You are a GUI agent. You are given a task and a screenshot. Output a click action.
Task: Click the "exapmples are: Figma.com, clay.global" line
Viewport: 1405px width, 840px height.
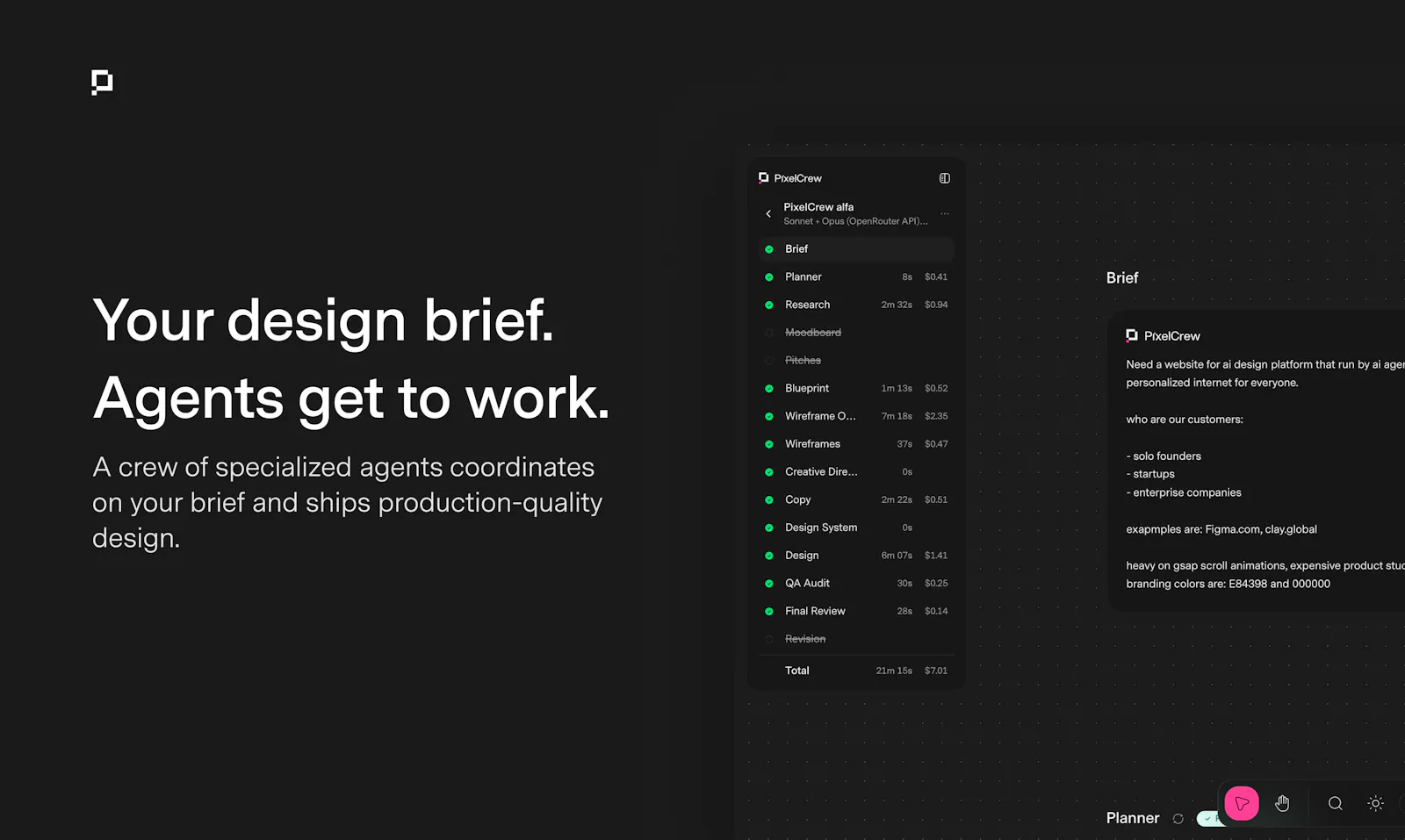(x=1221, y=529)
